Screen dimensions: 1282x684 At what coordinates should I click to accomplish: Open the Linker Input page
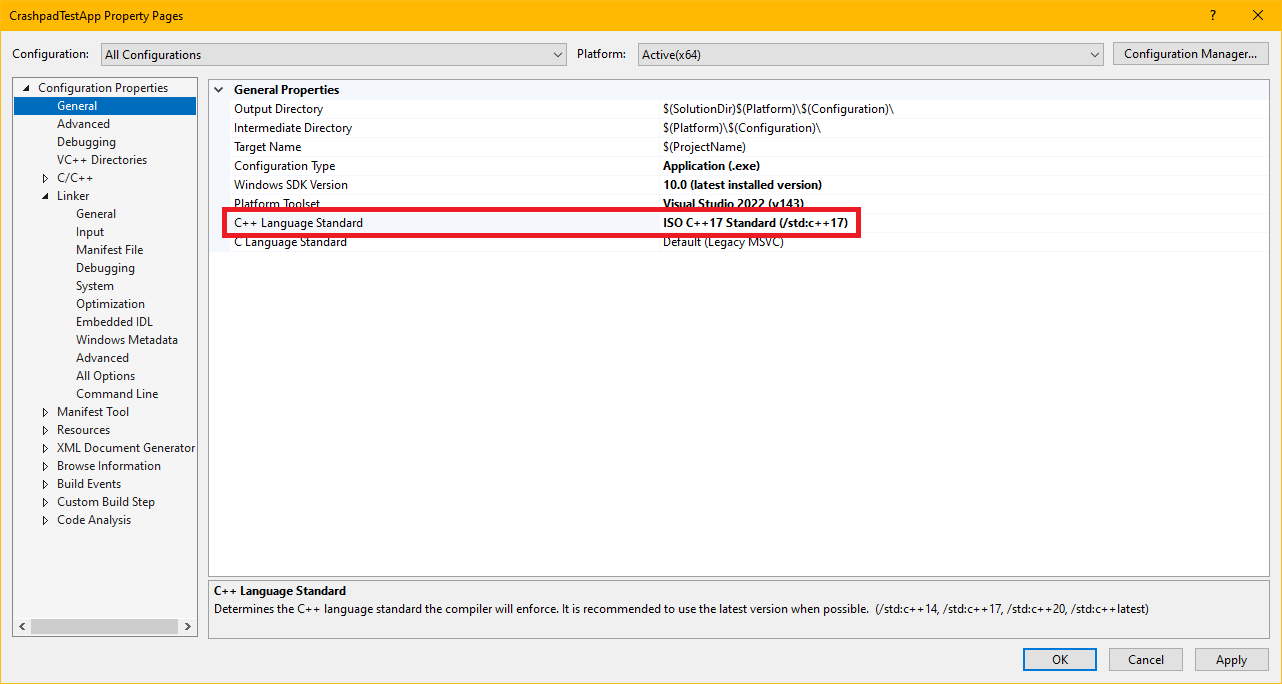point(90,232)
